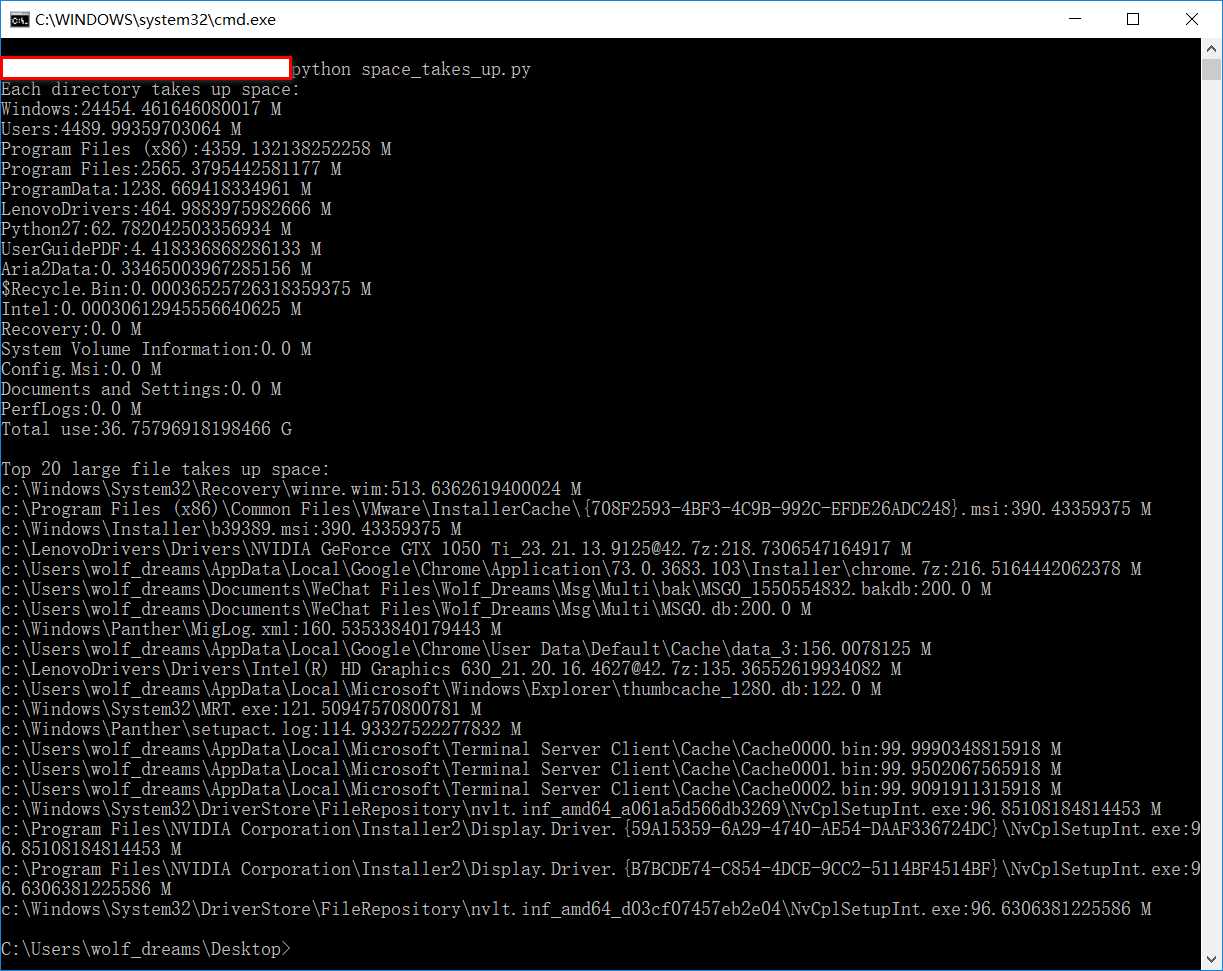
Task: Click the Program Files (x86) size line
Action: coord(196,149)
